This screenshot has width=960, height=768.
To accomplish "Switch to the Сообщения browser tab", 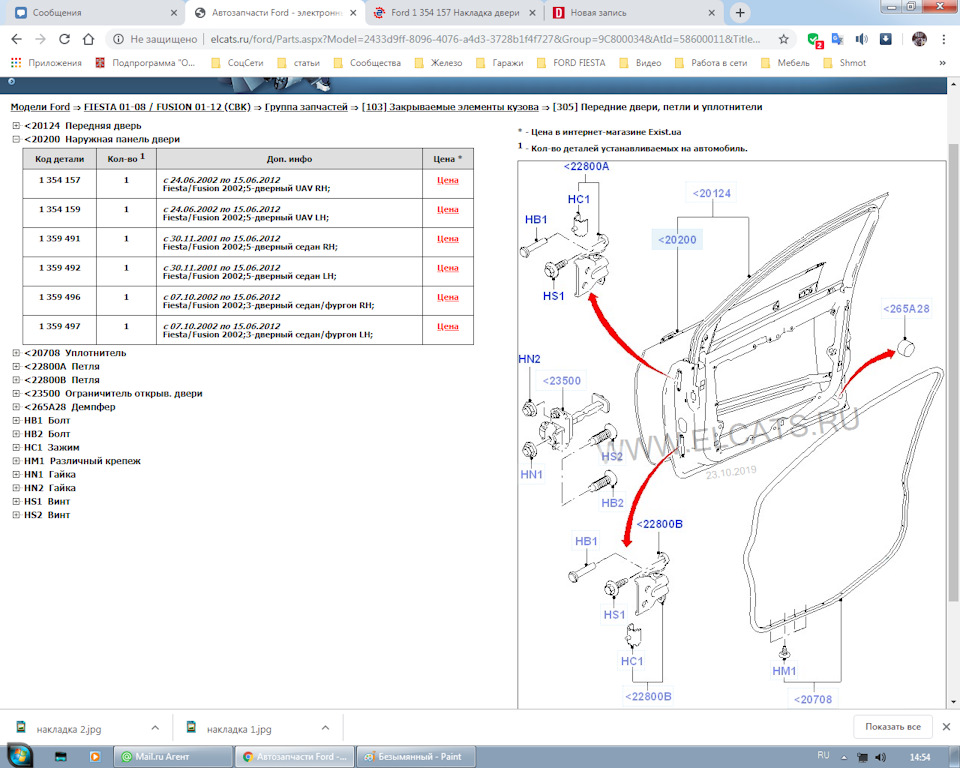I will click(x=90, y=13).
